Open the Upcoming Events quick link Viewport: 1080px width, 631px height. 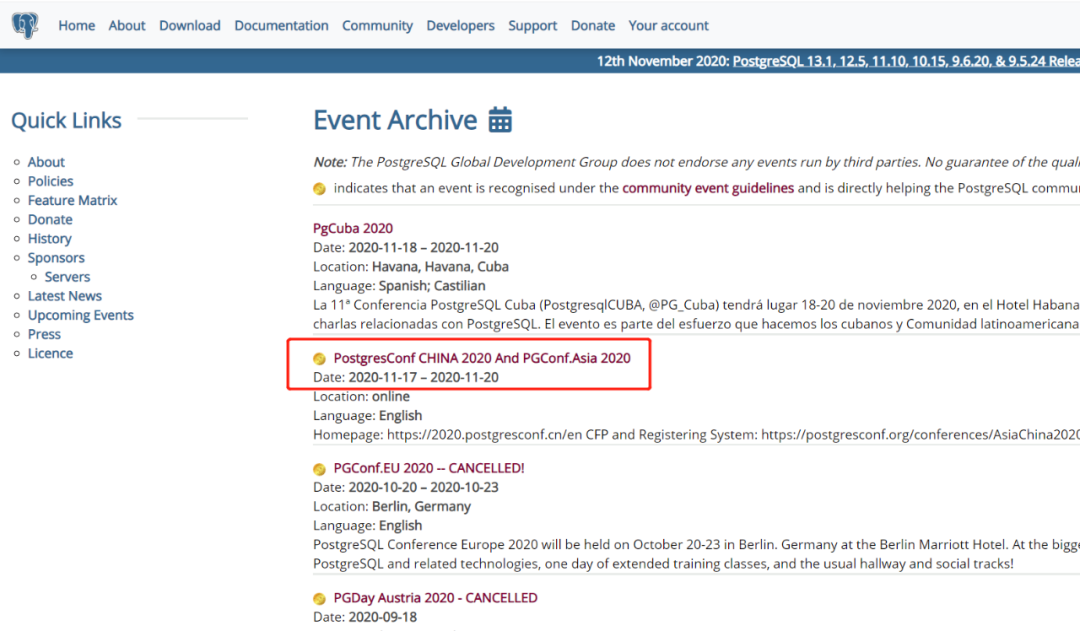pyautogui.click(x=81, y=316)
